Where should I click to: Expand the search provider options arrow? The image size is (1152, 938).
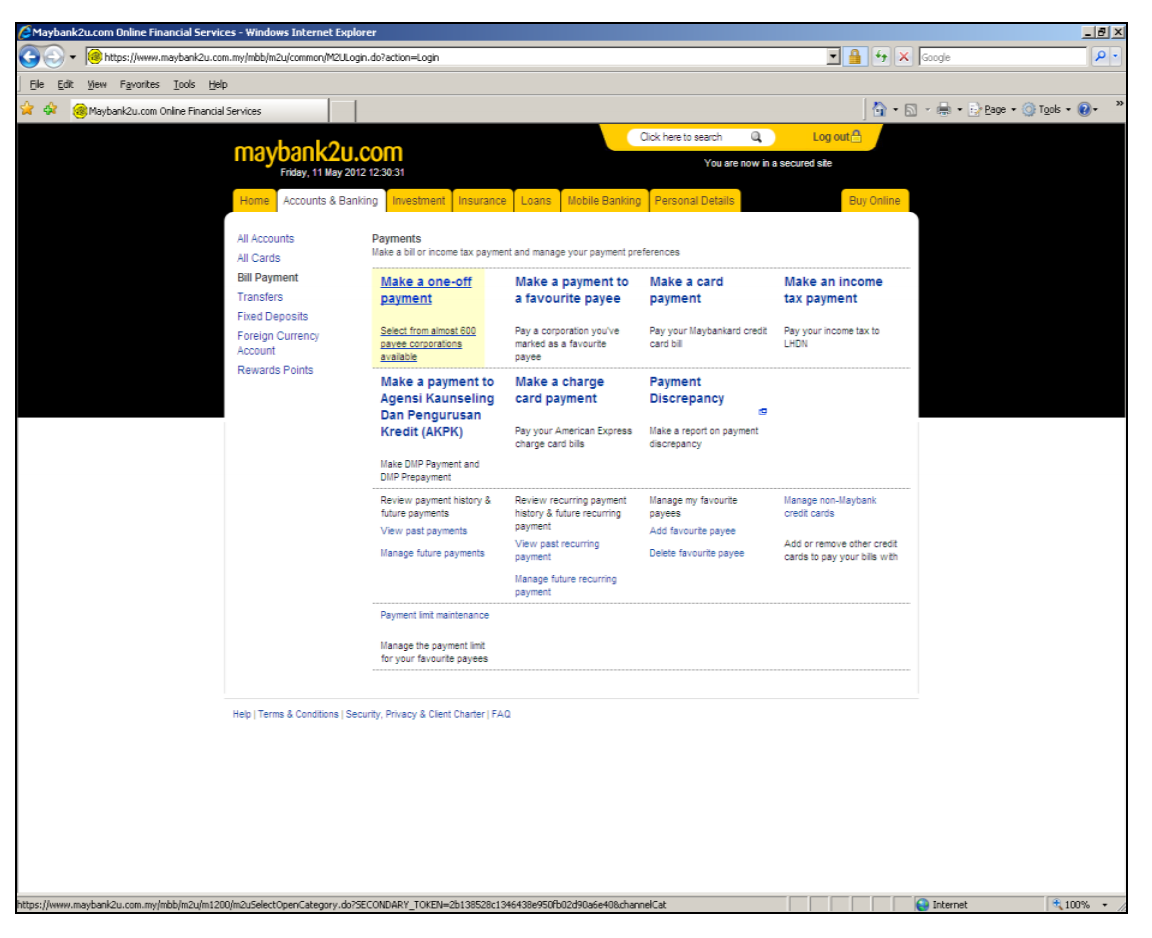pyautogui.click(x=1115, y=57)
